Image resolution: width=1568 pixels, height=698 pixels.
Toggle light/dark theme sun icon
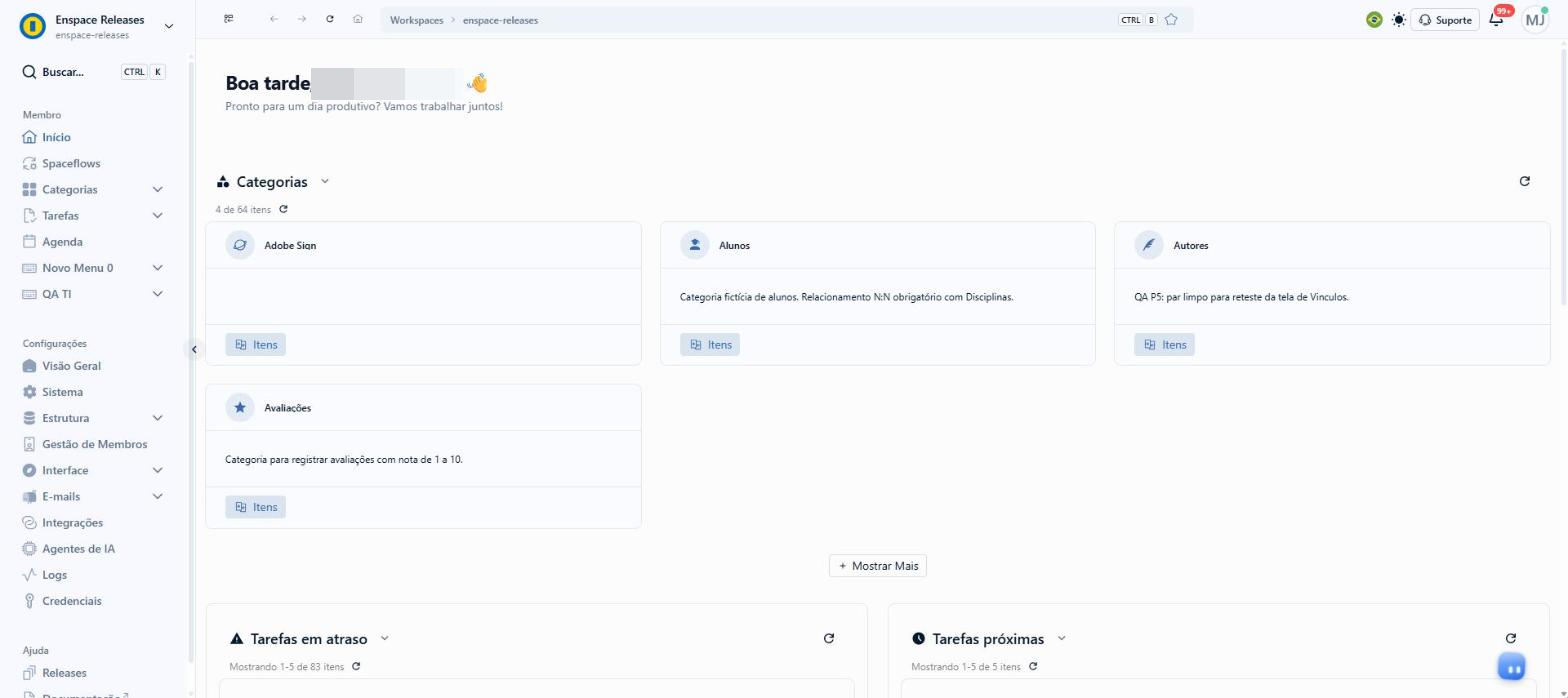pos(1398,19)
